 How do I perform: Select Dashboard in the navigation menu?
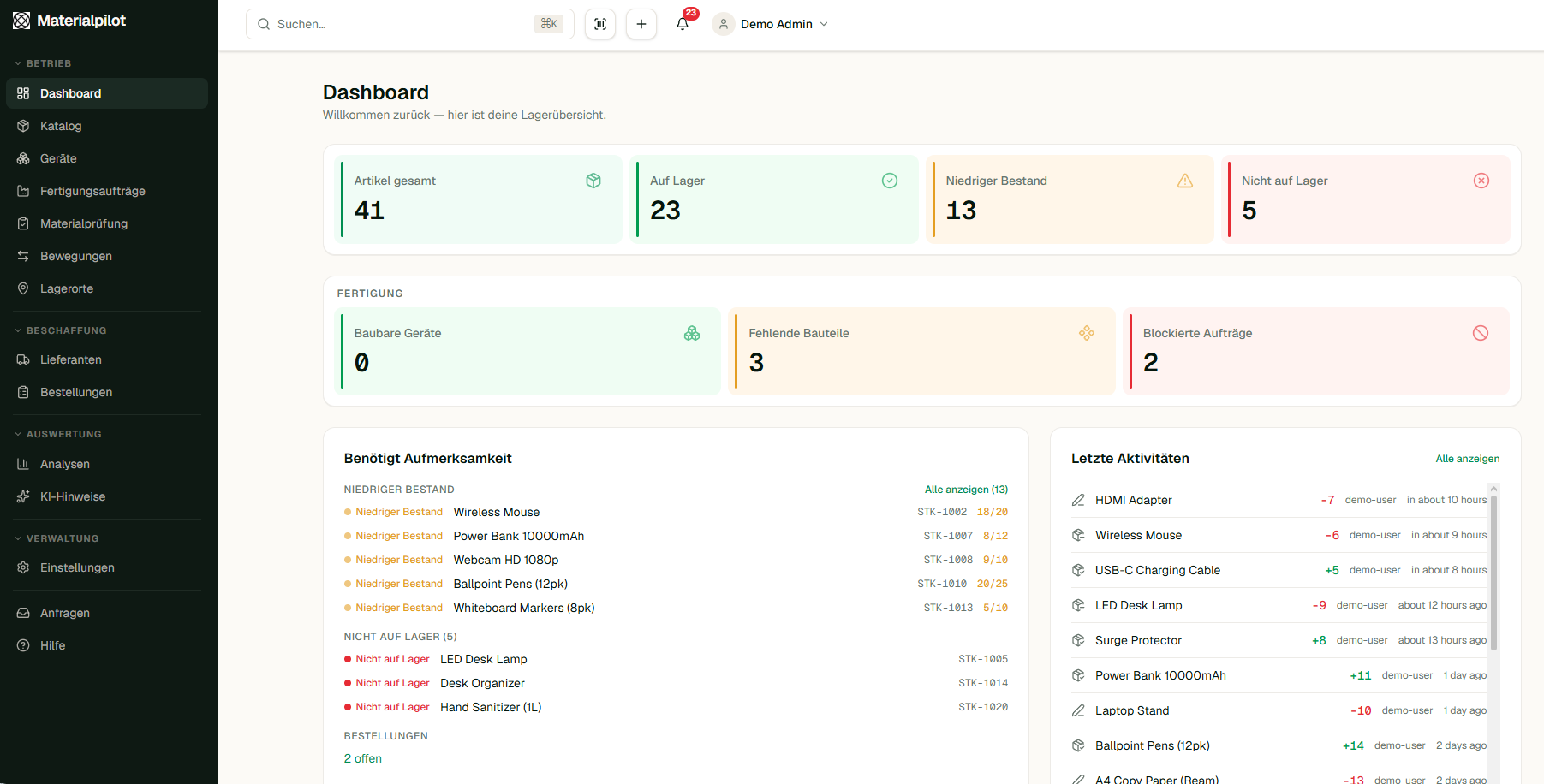click(70, 93)
